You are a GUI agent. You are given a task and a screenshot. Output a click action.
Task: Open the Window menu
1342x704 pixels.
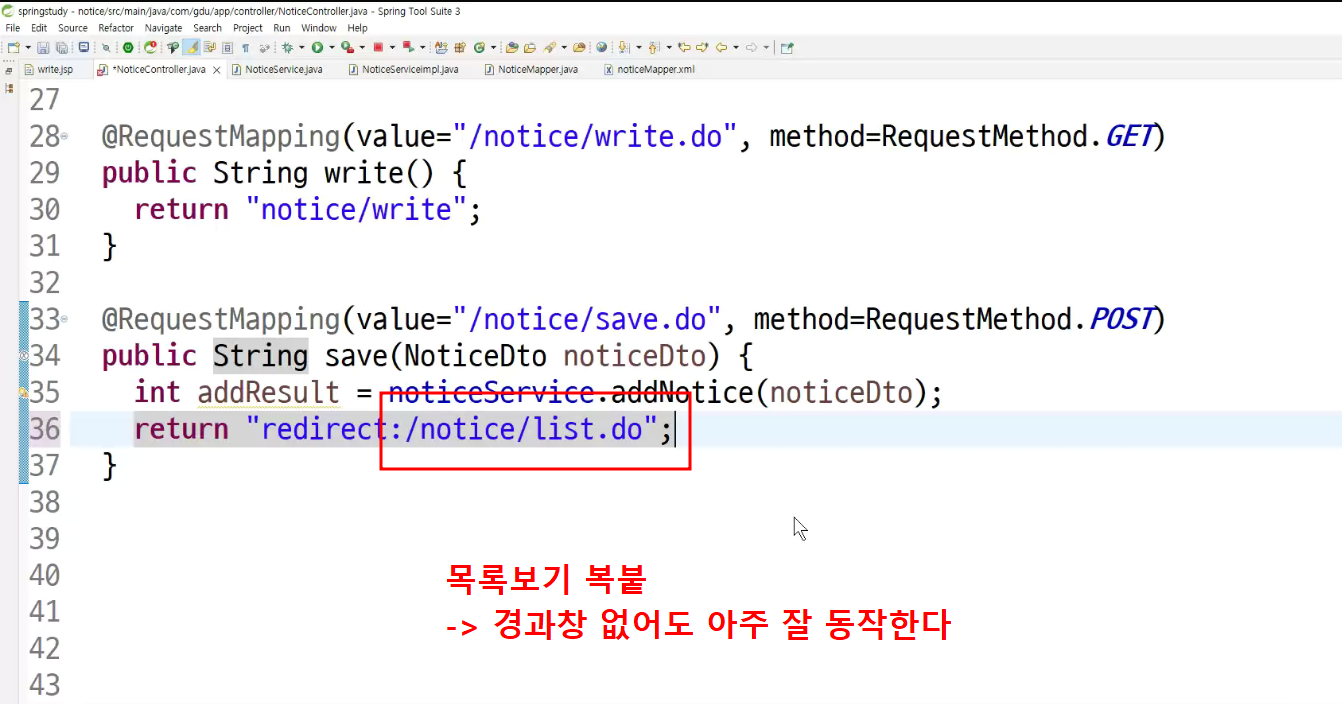coord(319,28)
